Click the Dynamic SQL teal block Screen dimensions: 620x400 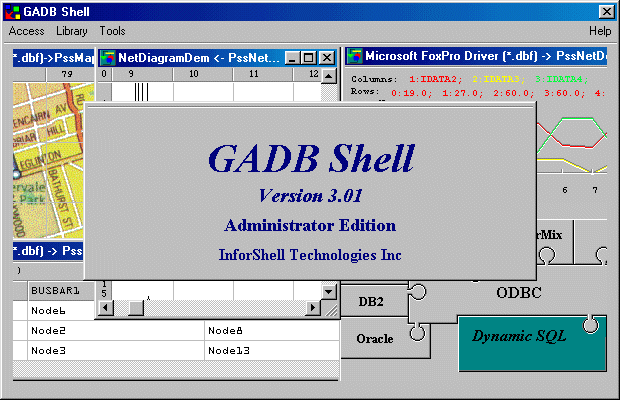tap(532, 343)
